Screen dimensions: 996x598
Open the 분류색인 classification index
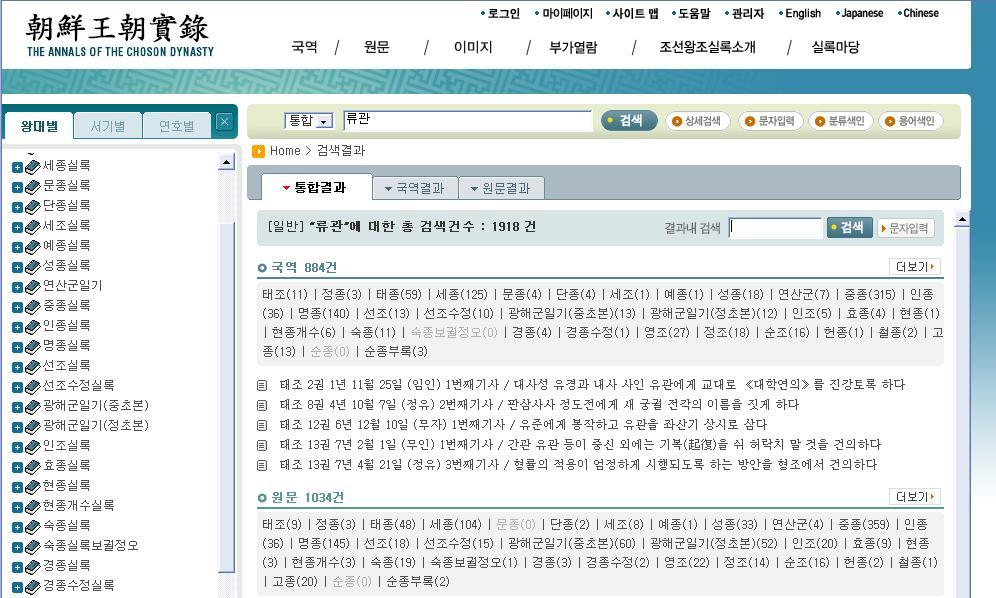click(840, 121)
